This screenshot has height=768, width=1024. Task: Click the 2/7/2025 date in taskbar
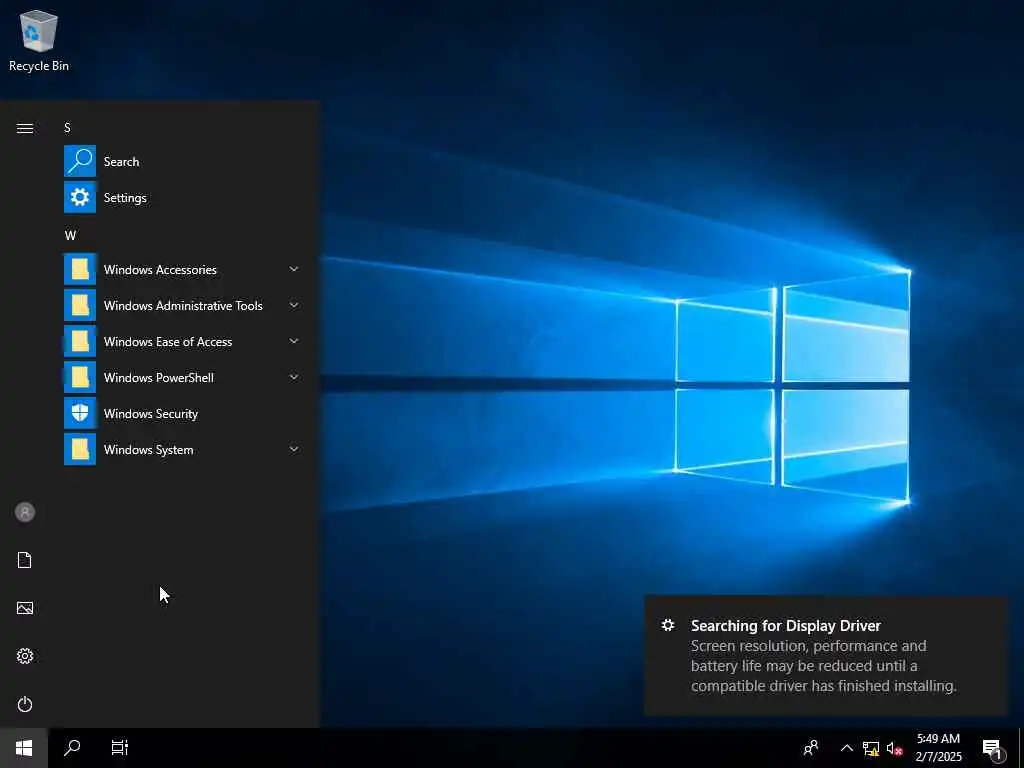click(x=938, y=757)
